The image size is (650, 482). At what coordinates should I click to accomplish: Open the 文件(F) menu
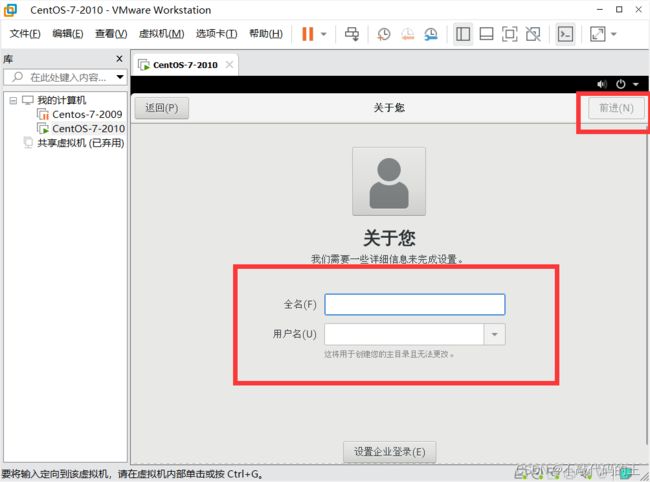point(25,34)
